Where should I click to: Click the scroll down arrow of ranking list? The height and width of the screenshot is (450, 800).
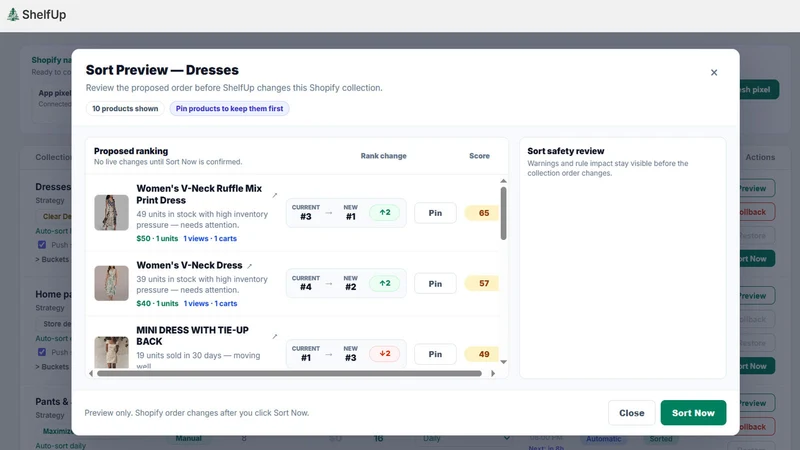tap(504, 362)
